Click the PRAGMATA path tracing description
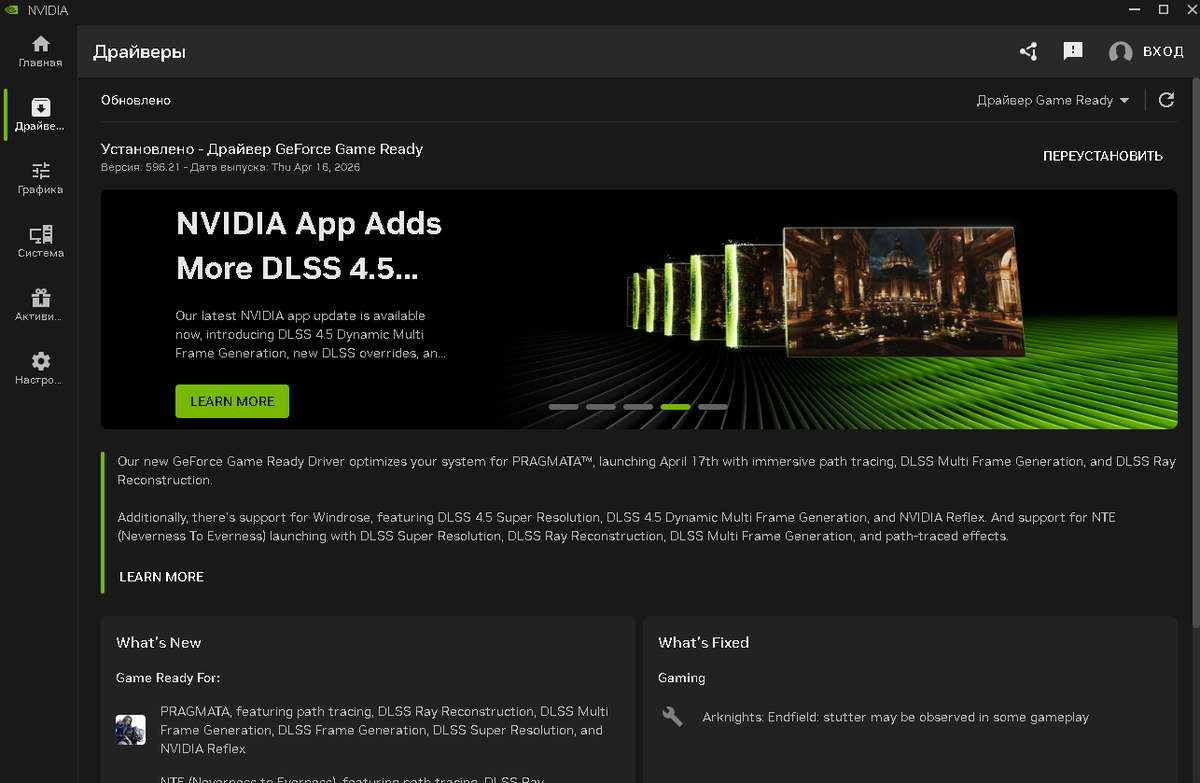 385,730
